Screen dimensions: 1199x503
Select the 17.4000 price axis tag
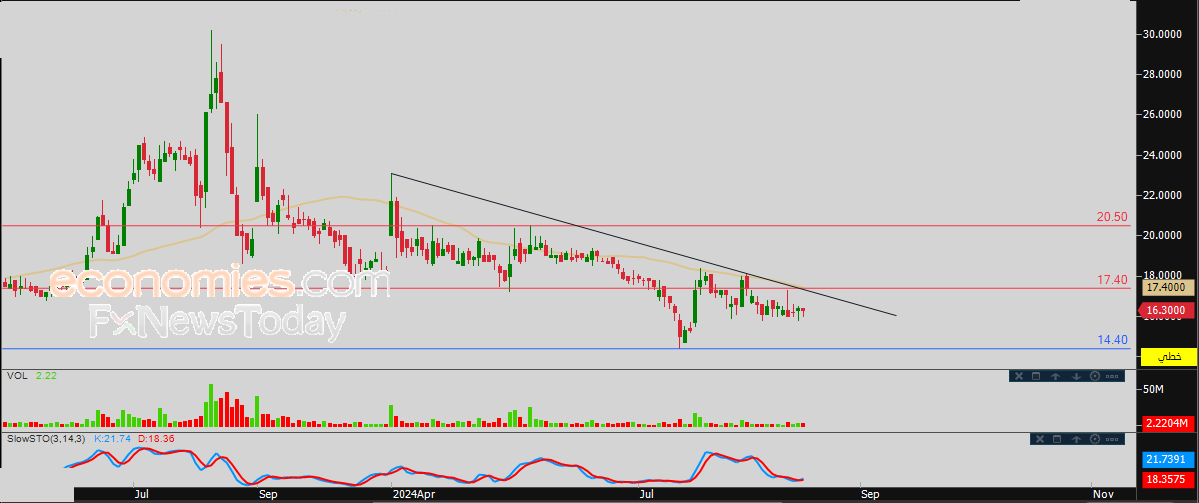1167,287
